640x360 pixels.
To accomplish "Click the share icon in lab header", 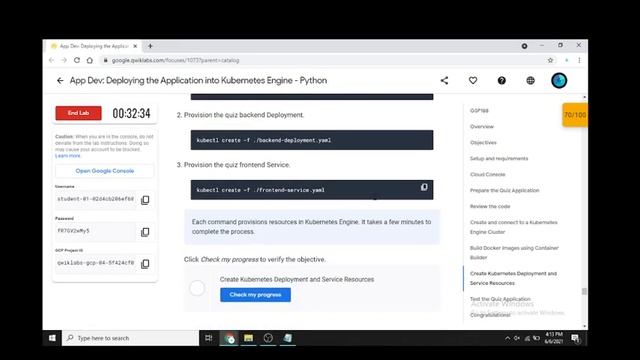I will [x=444, y=81].
